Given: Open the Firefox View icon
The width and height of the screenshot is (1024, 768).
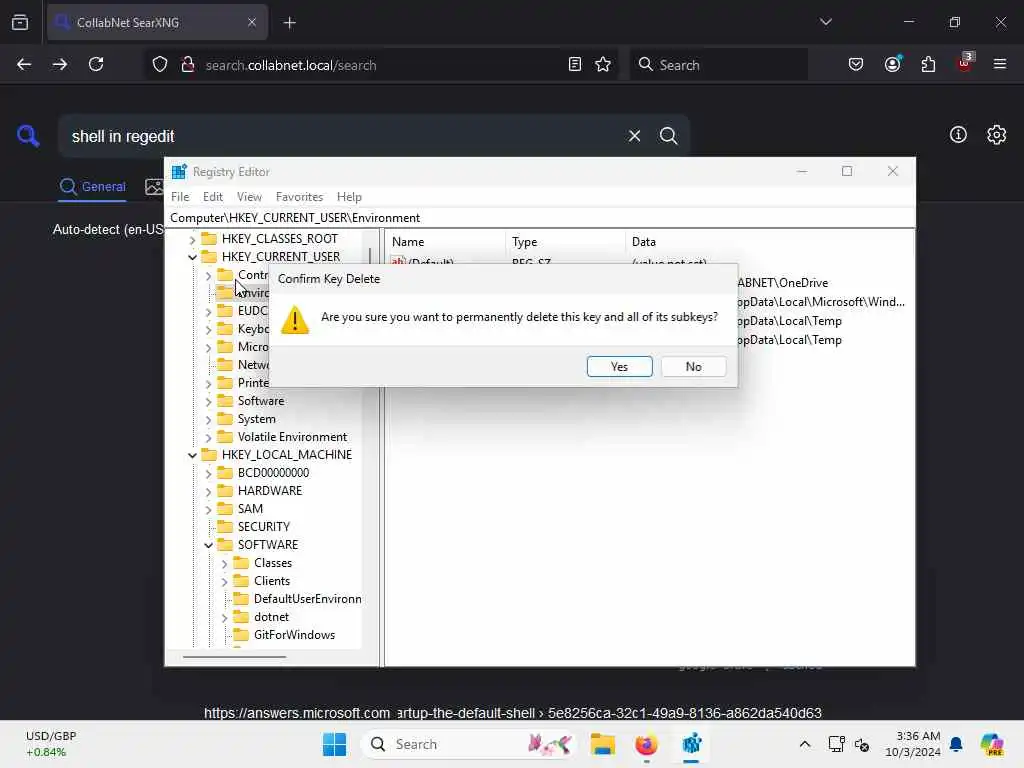Looking at the screenshot, I should [20, 23].
